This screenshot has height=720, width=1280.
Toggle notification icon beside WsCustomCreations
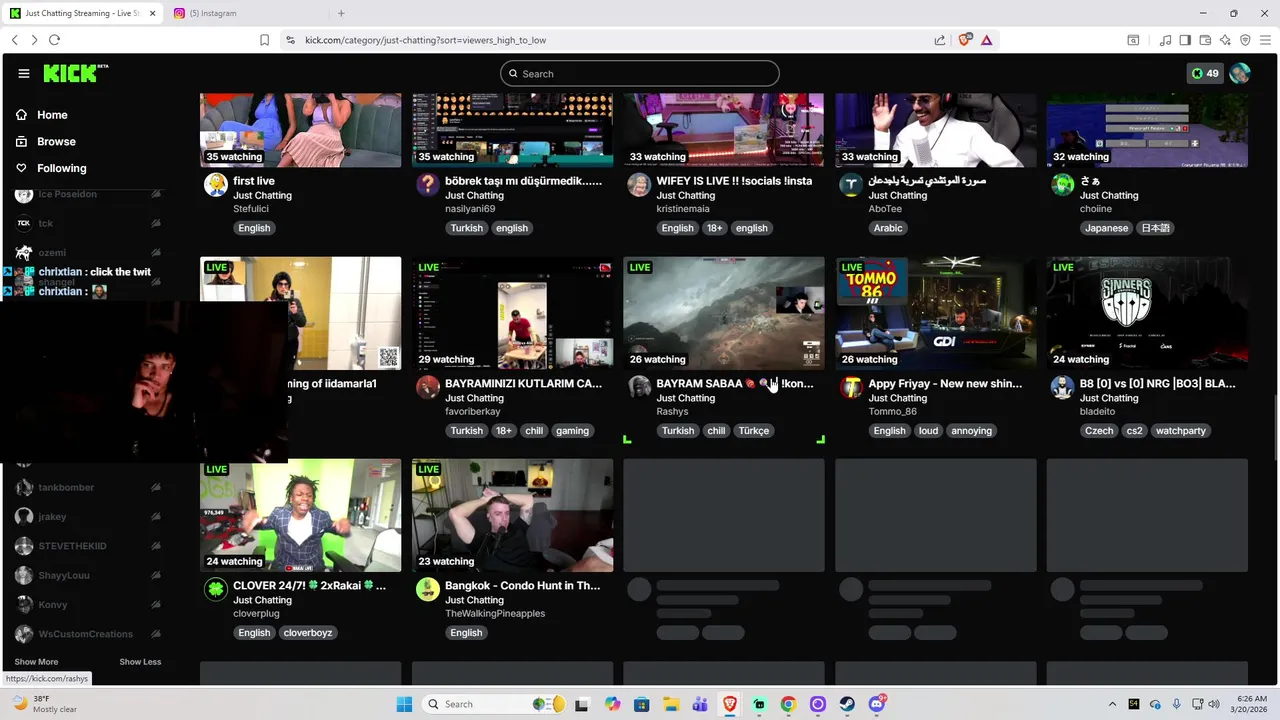[156, 634]
